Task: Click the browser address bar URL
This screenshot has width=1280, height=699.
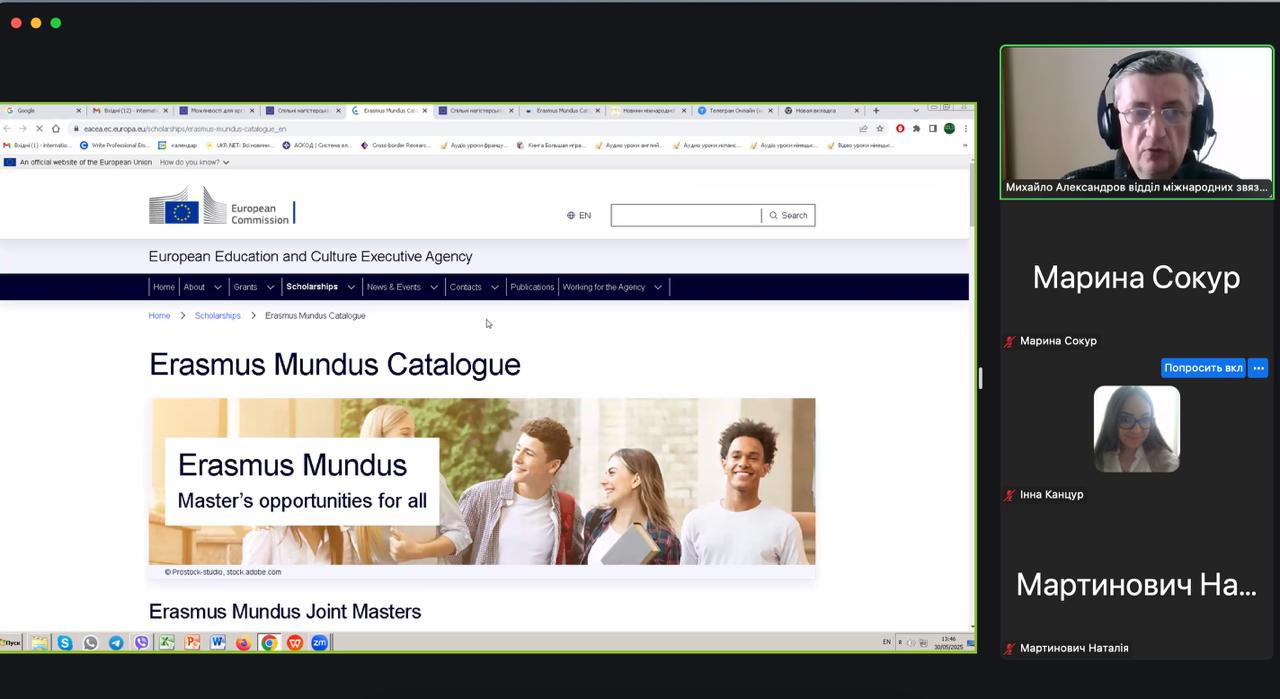Action: click(185, 128)
